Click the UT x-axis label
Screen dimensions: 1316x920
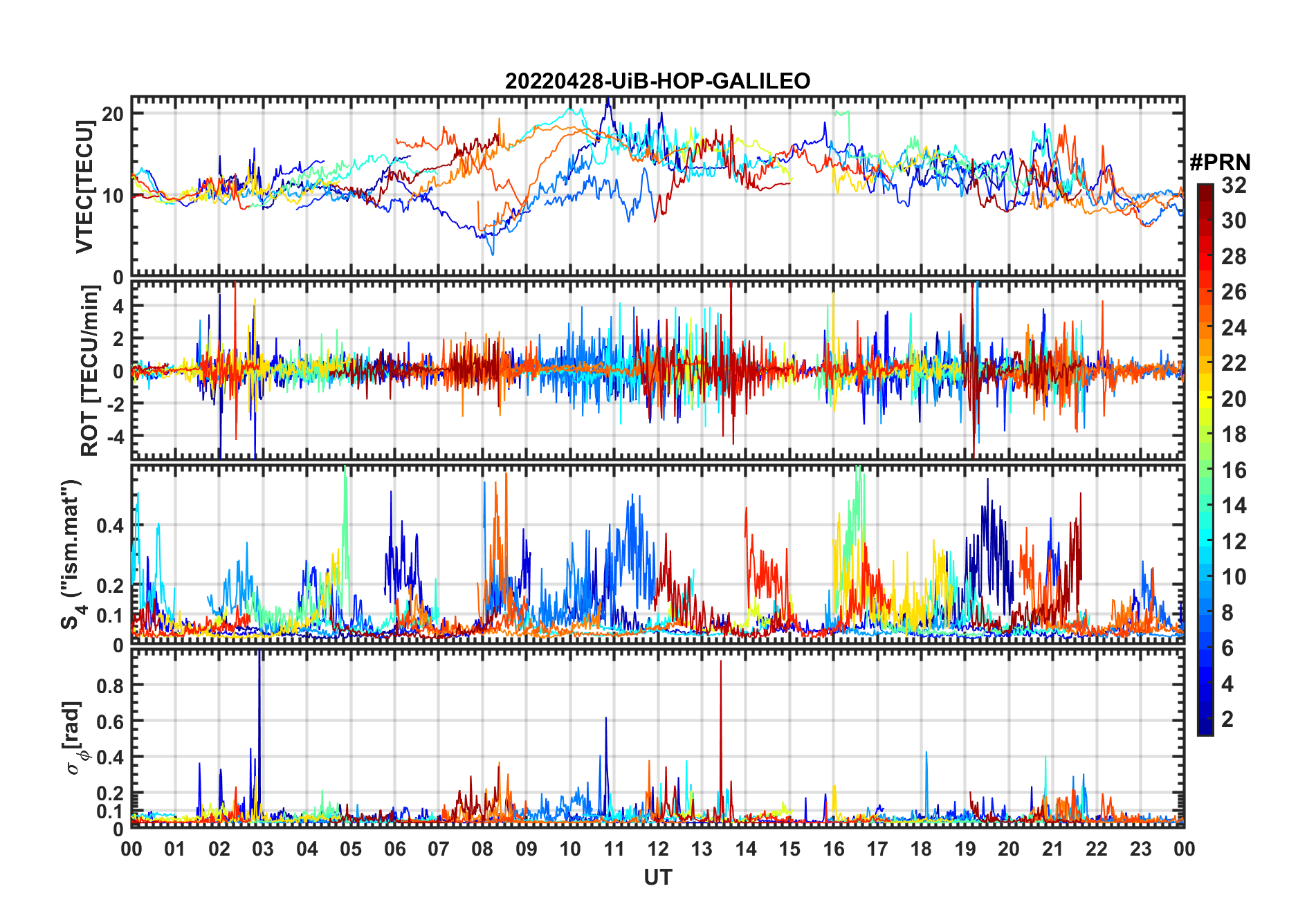coord(657,877)
